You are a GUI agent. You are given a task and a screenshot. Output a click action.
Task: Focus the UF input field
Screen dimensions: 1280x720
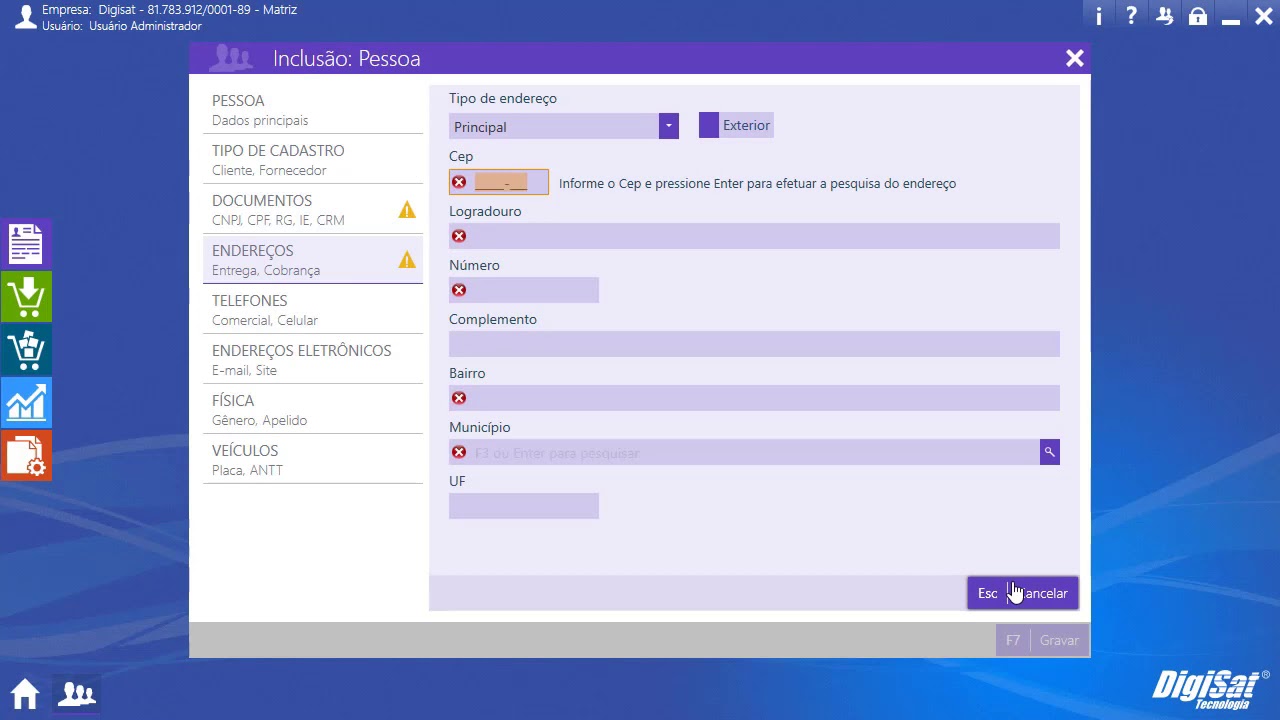(x=524, y=506)
